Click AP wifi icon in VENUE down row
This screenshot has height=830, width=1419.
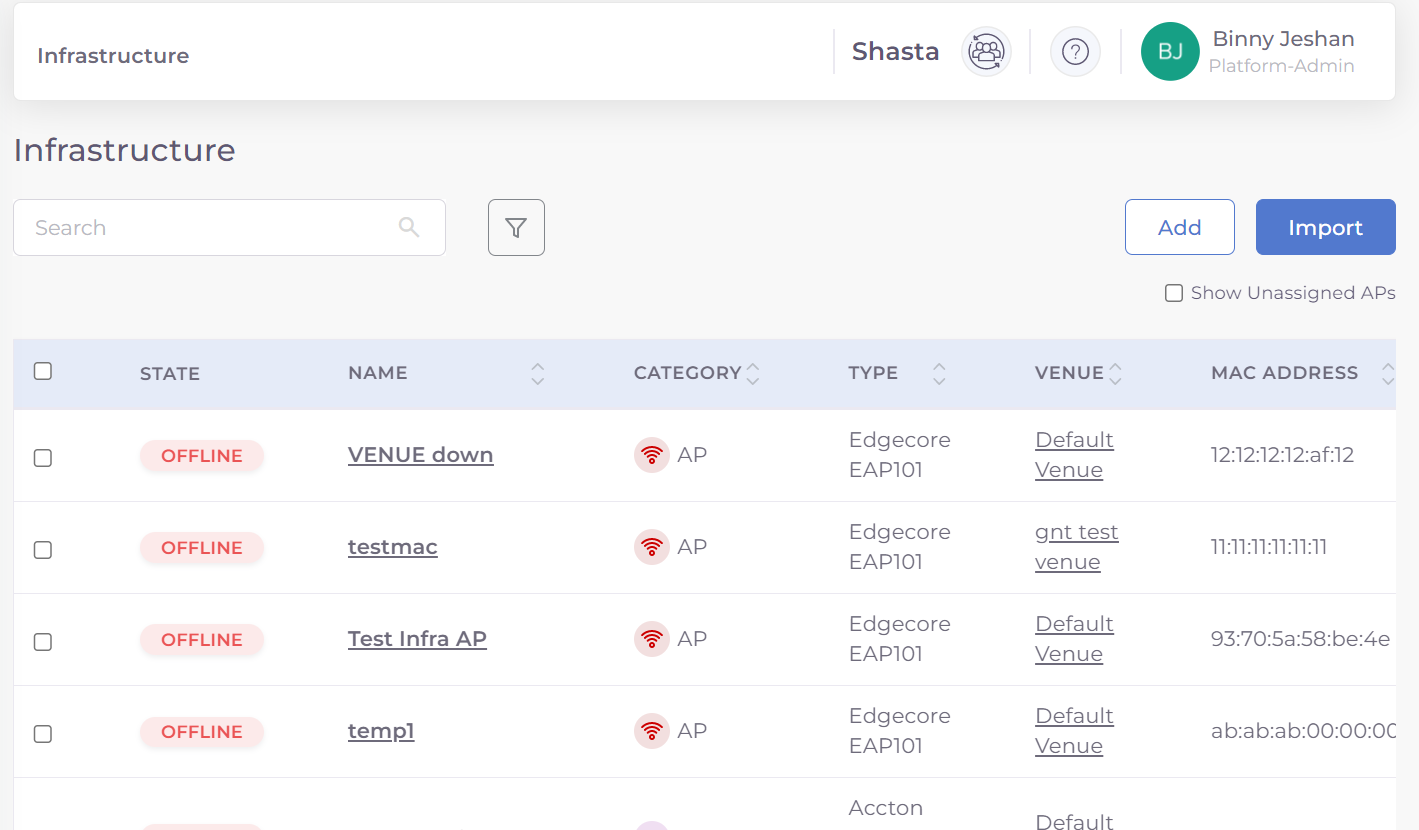click(652, 456)
